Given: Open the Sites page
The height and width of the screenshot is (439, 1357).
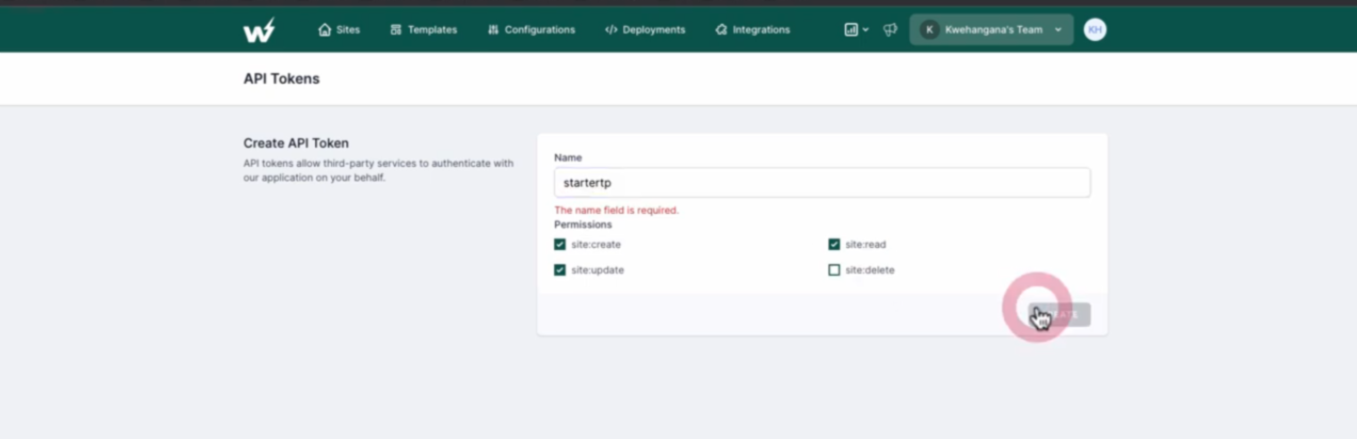Looking at the screenshot, I should [339, 30].
